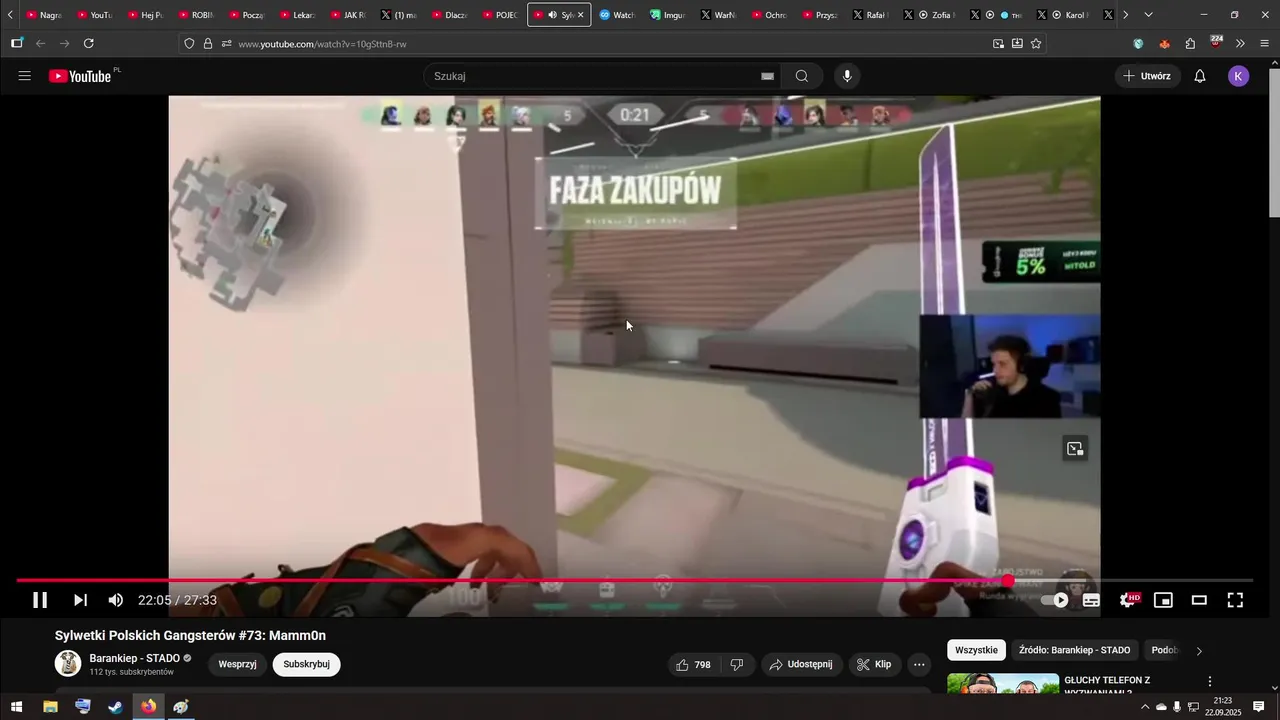This screenshot has height=720, width=1280.
Task: Open Steam from the taskbar
Action: point(116,707)
